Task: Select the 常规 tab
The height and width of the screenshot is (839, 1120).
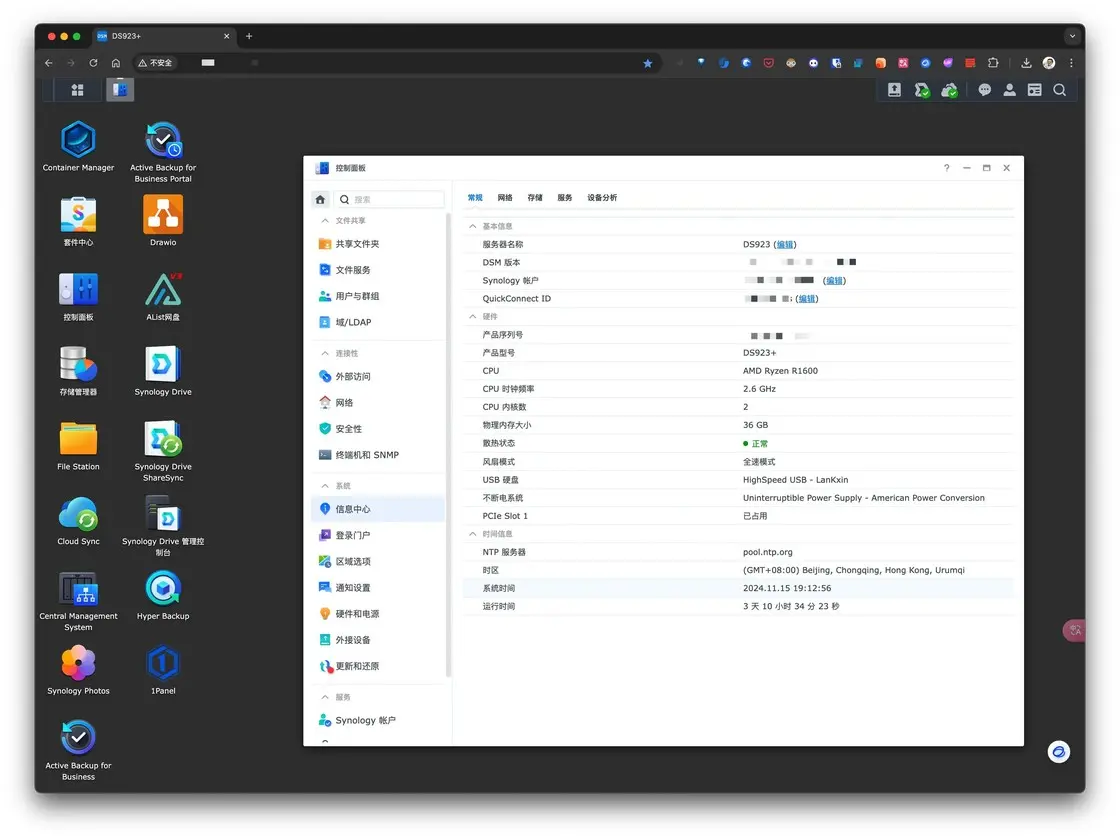Action: pos(475,198)
